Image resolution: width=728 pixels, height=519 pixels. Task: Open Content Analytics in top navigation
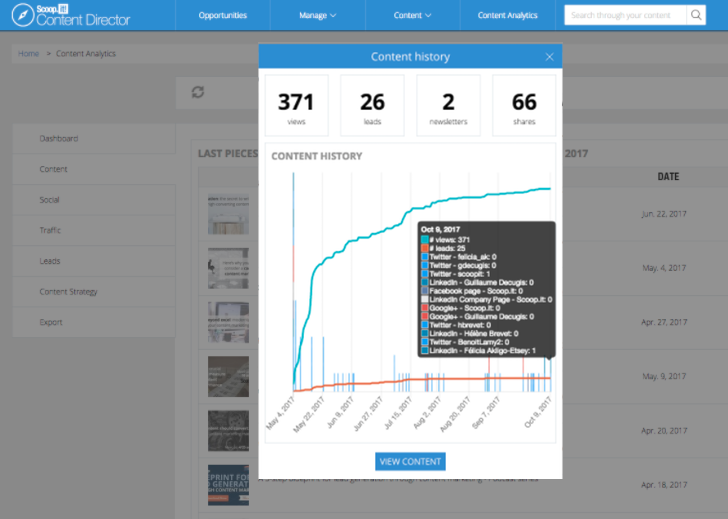pos(507,16)
